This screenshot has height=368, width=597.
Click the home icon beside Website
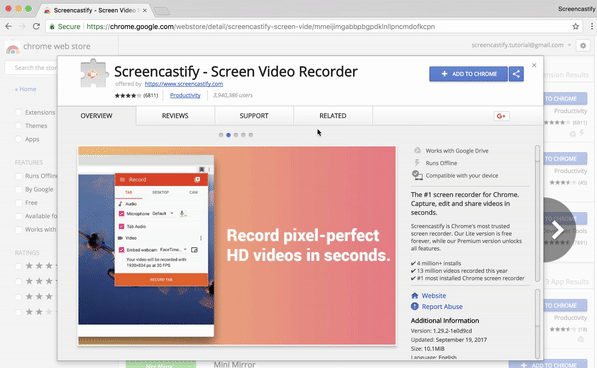pos(415,296)
